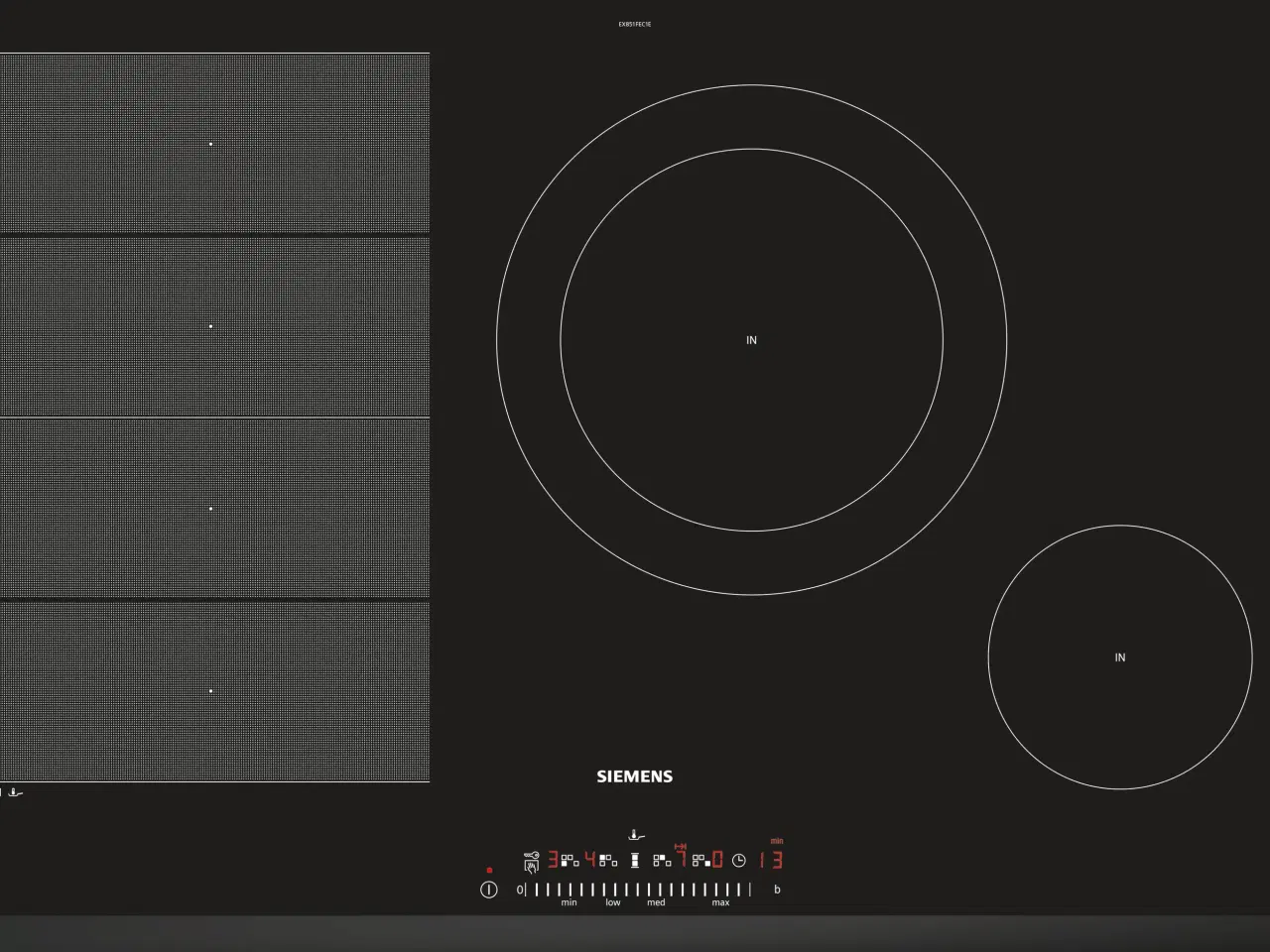Tap the red 13 minute timer display
The height and width of the screenshot is (952, 1270).
tap(771, 861)
